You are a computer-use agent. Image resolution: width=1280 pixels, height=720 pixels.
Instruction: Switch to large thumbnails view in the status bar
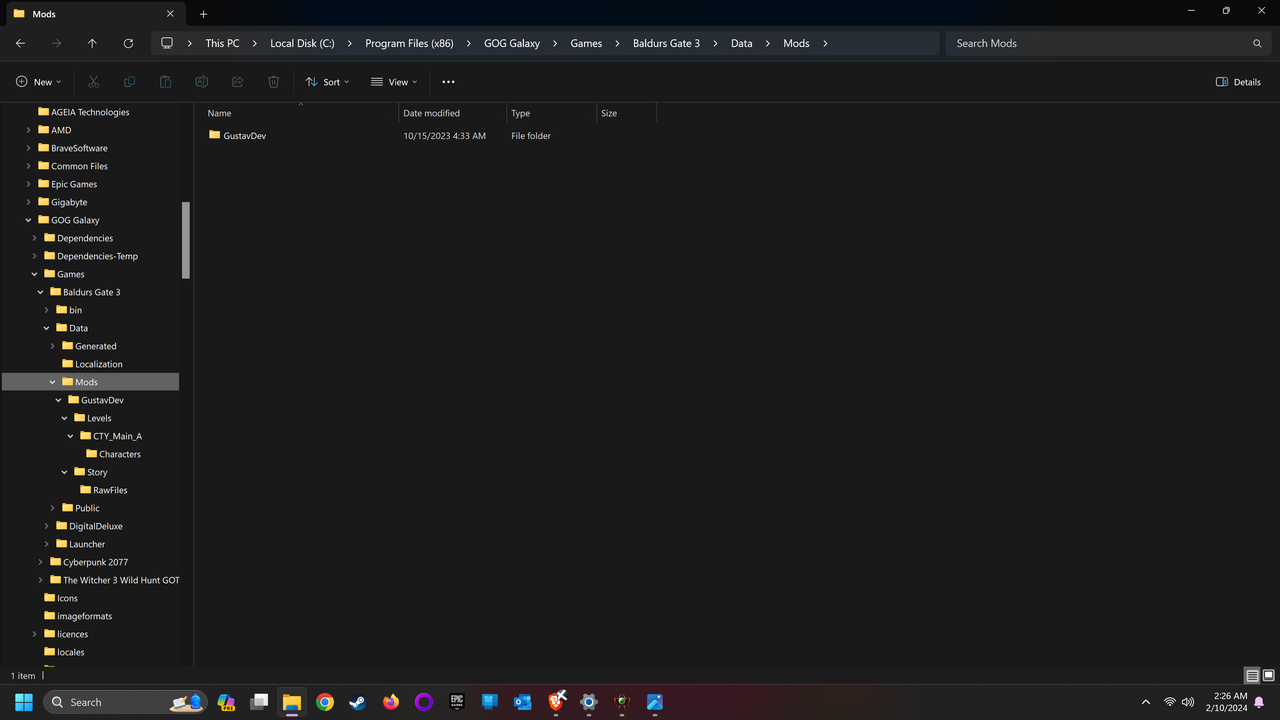[1268, 675]
